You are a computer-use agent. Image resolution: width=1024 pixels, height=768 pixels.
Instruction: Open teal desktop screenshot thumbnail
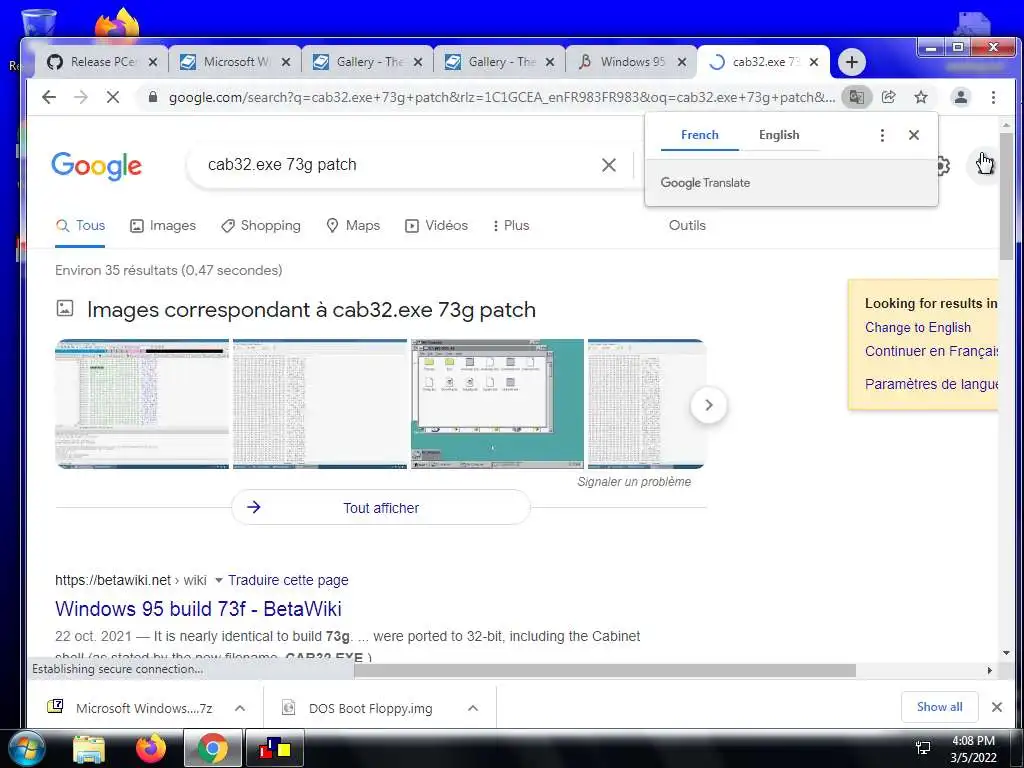coord(497,404)
